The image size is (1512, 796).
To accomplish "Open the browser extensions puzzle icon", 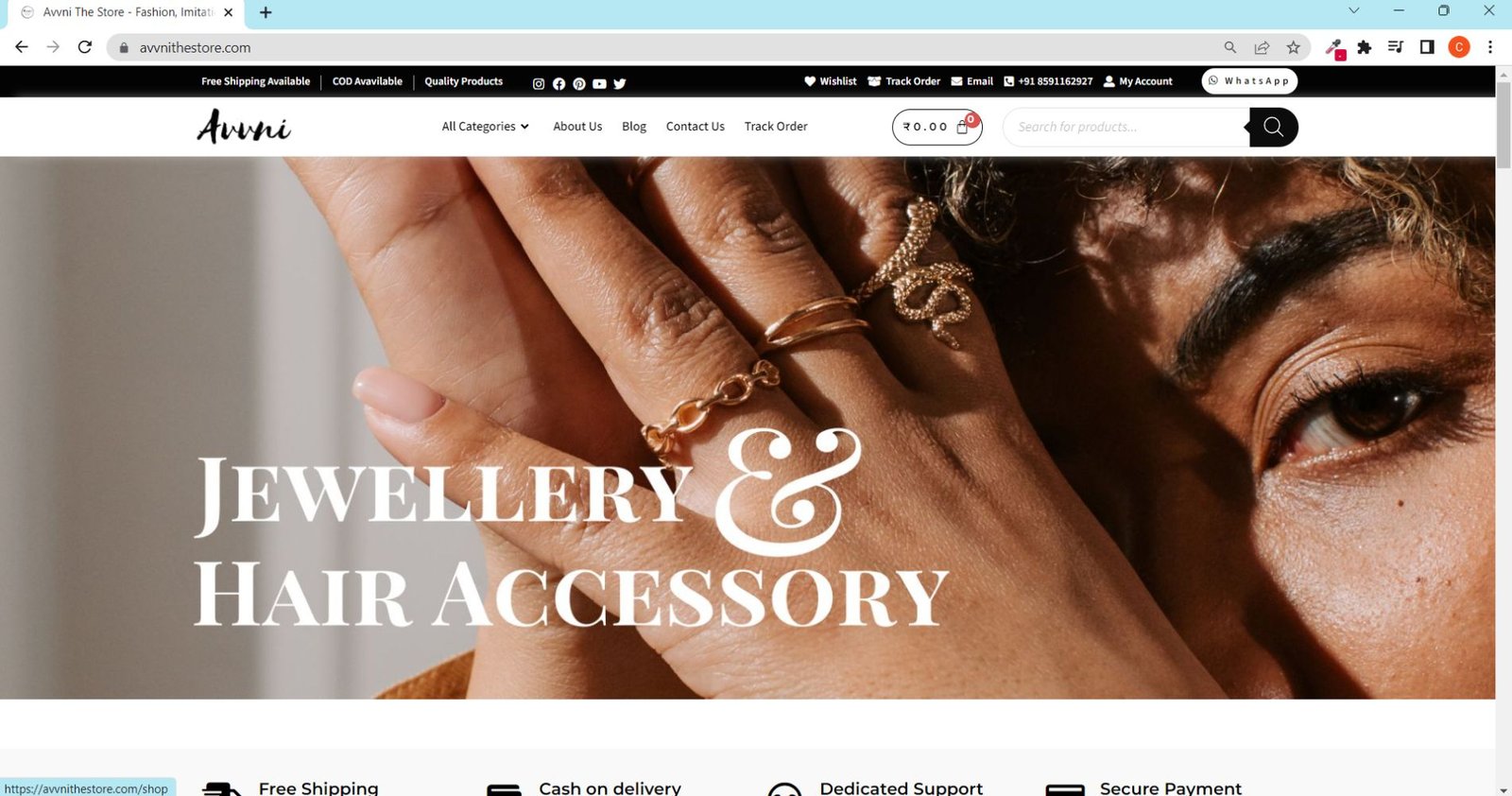I will [1364, 47].
